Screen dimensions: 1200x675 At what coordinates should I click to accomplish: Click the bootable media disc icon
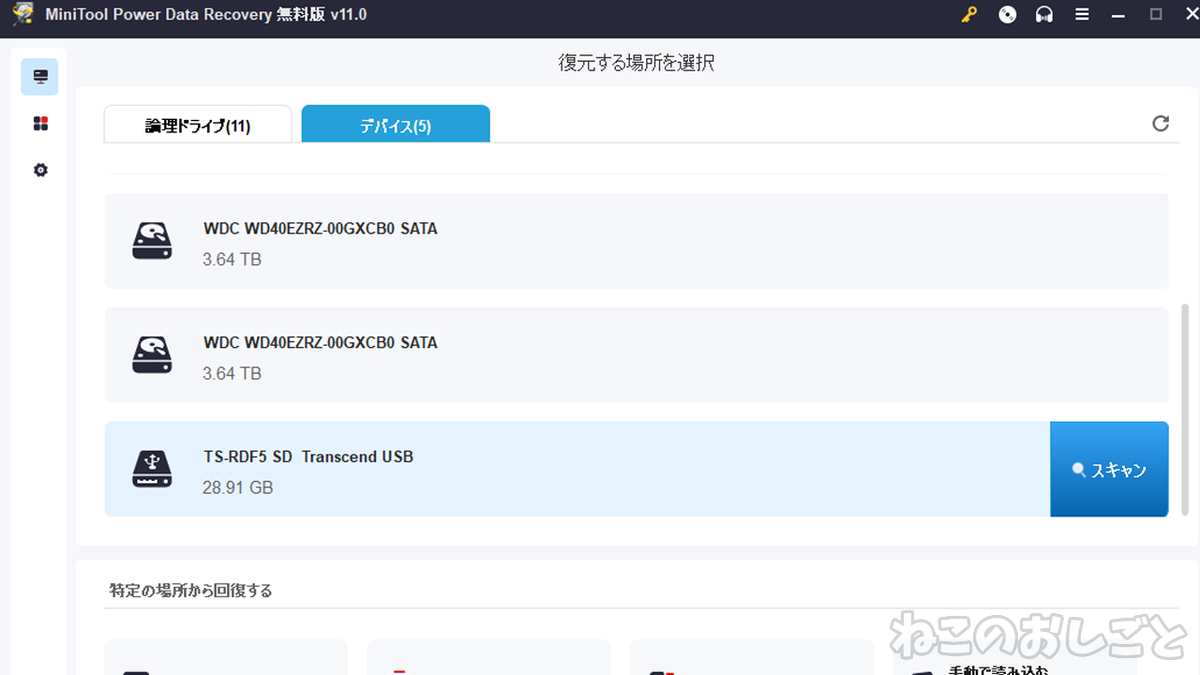(x=1008, y=15)
